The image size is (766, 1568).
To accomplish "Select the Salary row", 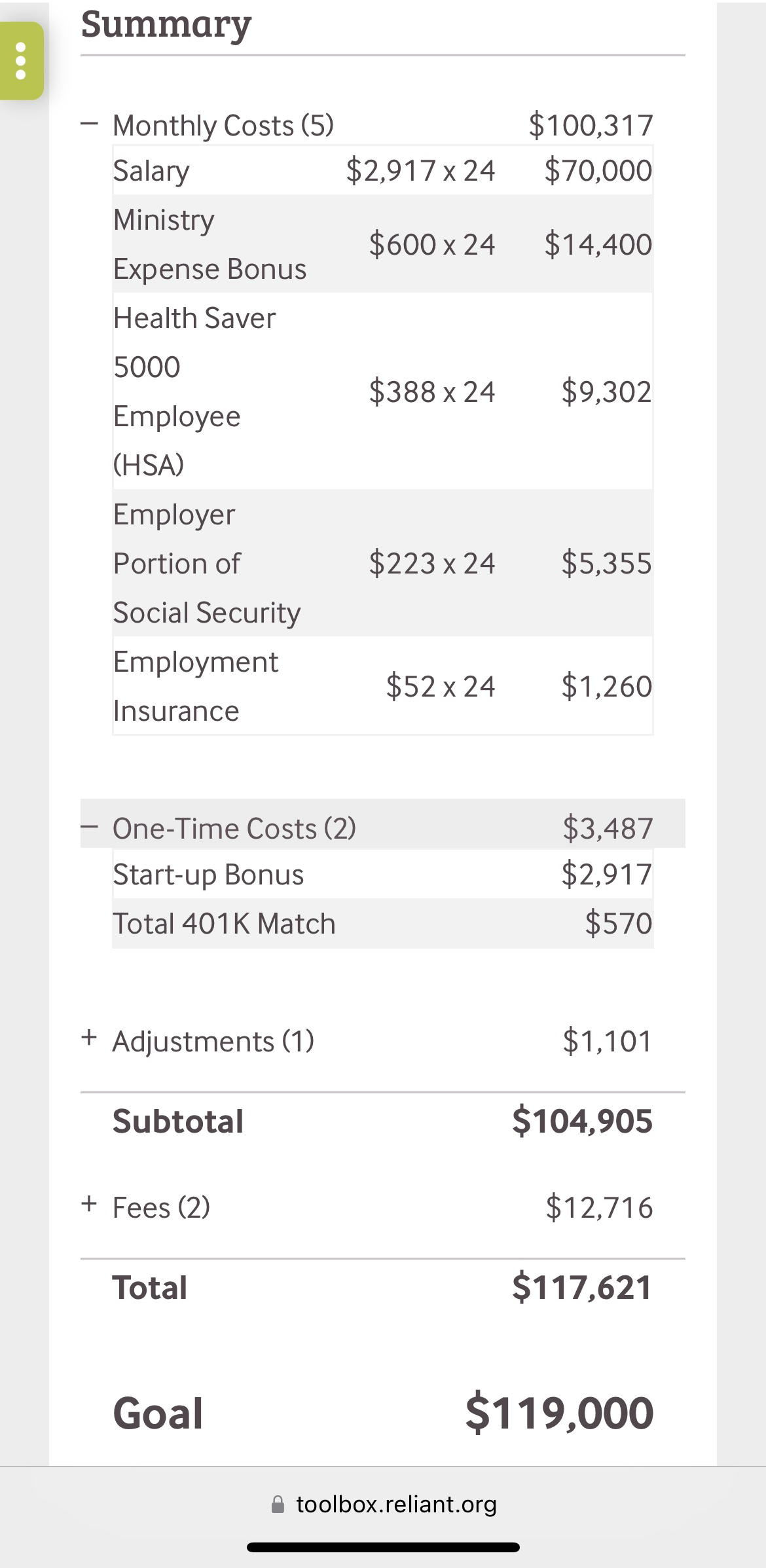I will click(382, 170).
